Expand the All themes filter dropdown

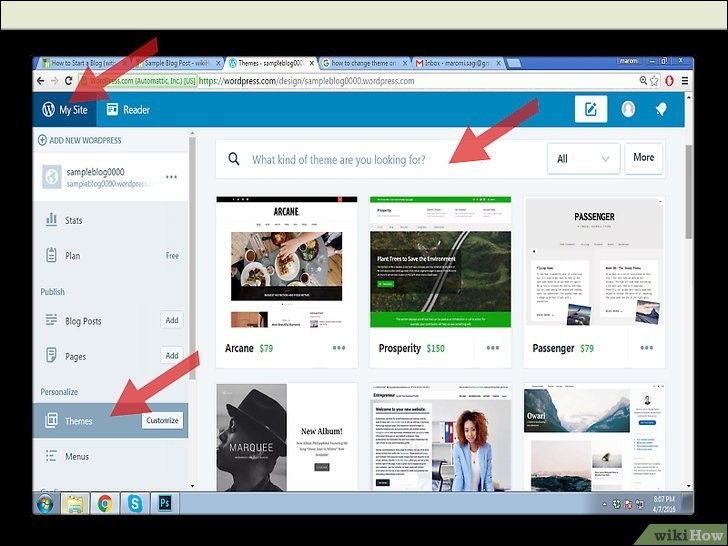pyautogui.click(x=583, y=159)
